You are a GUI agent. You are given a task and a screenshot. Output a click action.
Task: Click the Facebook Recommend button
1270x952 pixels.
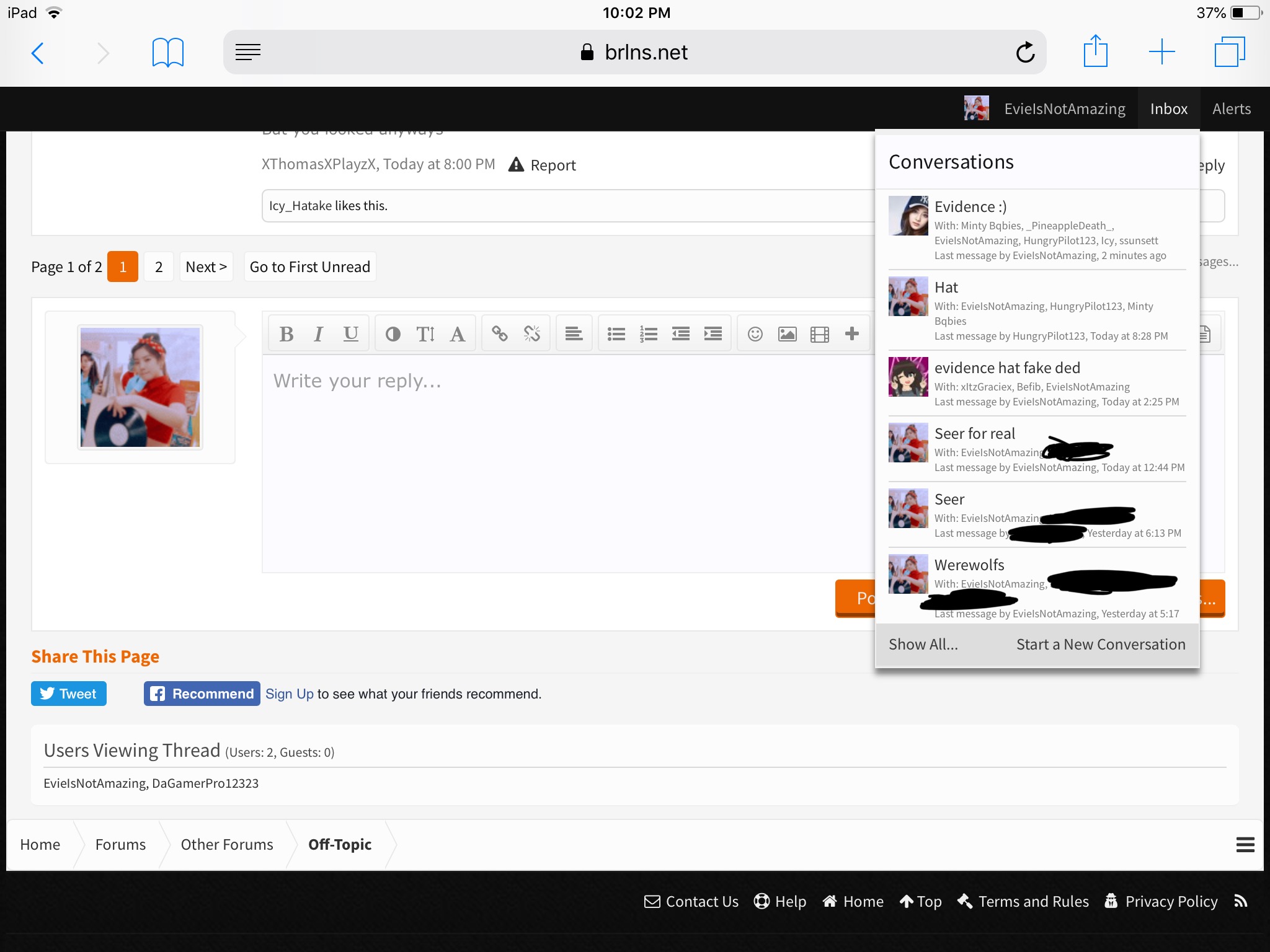(202, 694)
